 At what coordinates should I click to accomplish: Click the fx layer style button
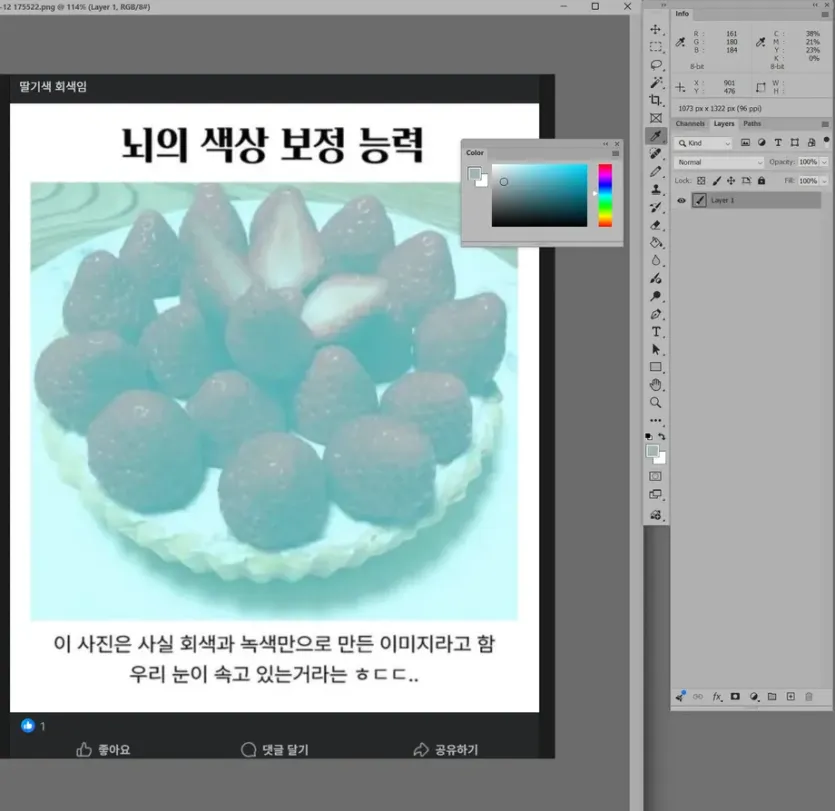[717, 697]
